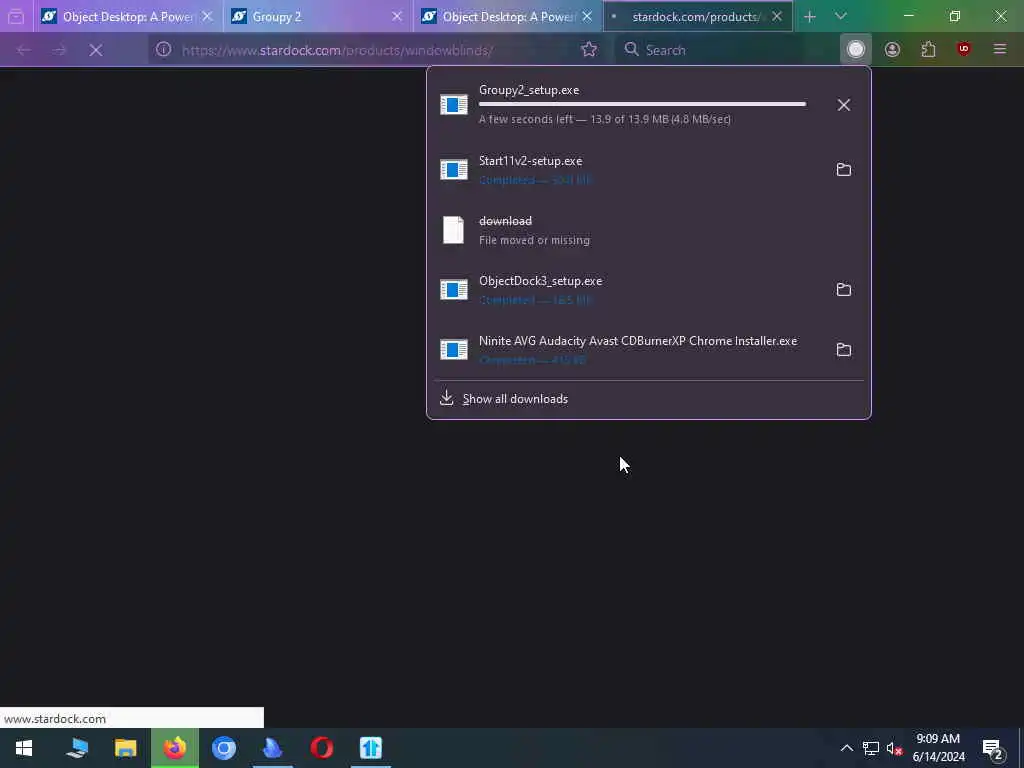Toggle the Firefox downloads toolbar button

click(x=856, y=49)
